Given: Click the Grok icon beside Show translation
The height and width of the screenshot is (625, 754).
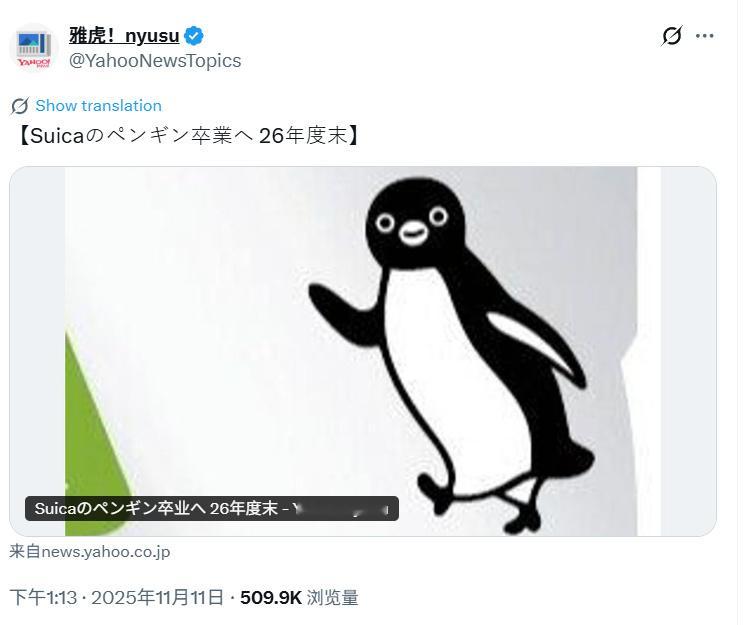Looking at the screenshot, I should [20, 106].
